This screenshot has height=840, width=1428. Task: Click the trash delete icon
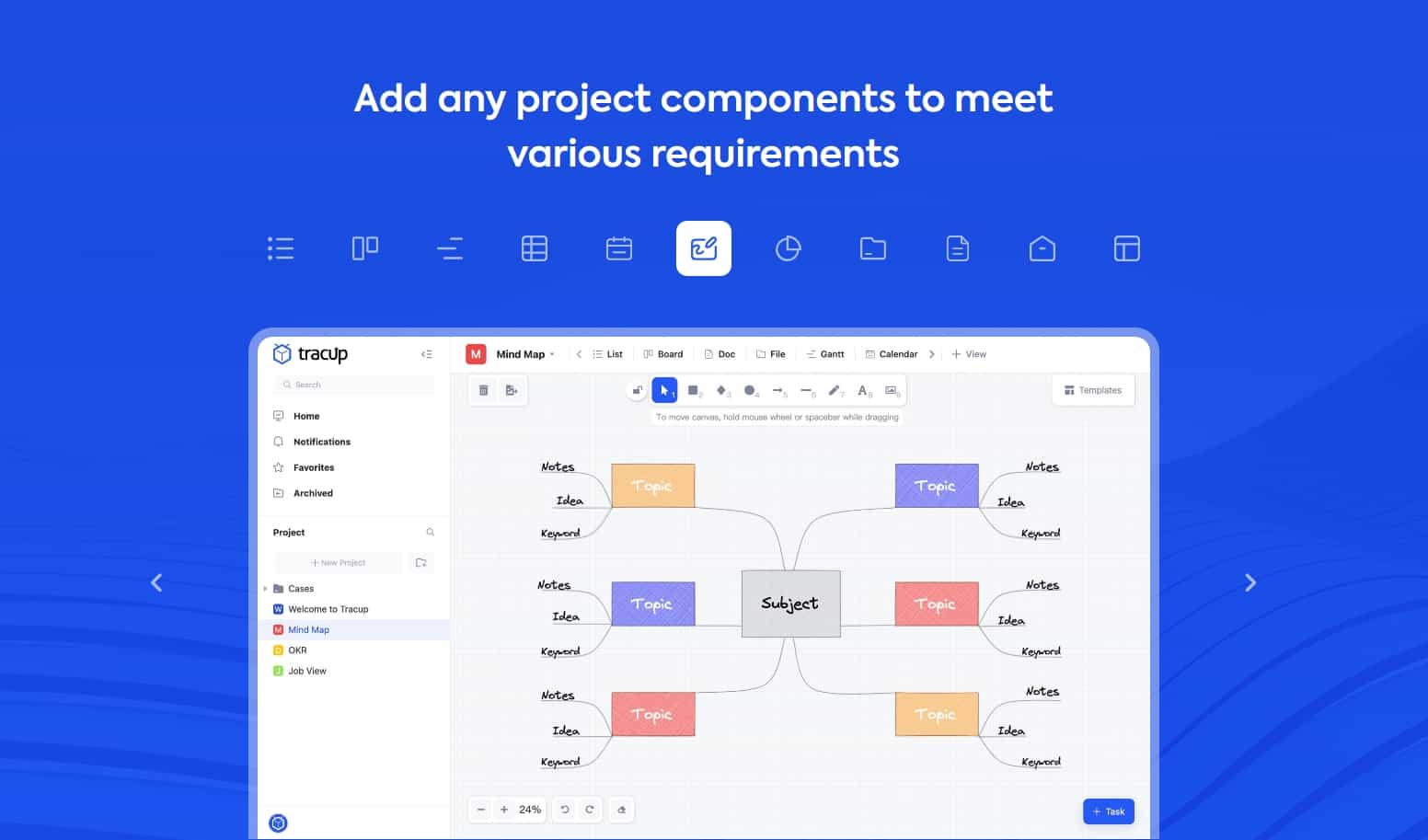pos(484,390)
